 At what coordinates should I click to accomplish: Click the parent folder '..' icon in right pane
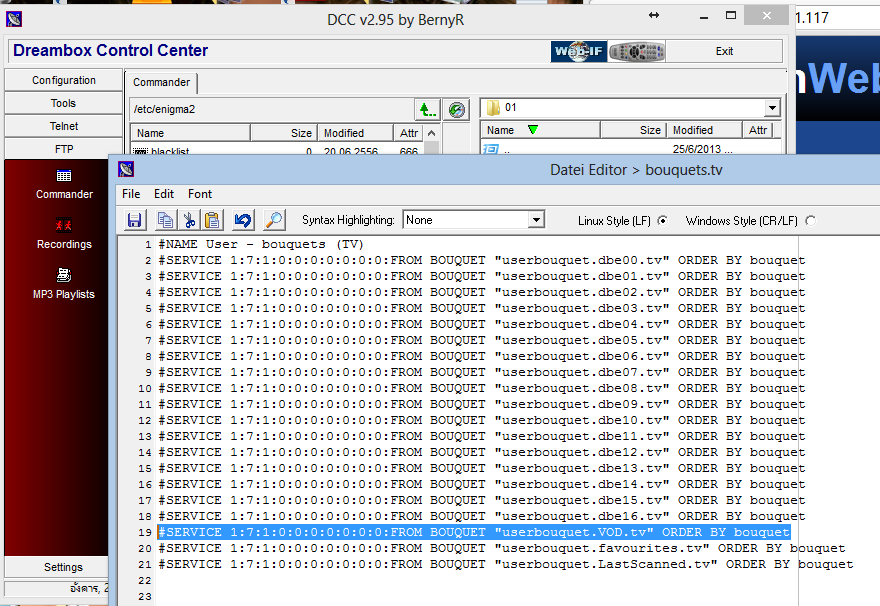[491, 150]
